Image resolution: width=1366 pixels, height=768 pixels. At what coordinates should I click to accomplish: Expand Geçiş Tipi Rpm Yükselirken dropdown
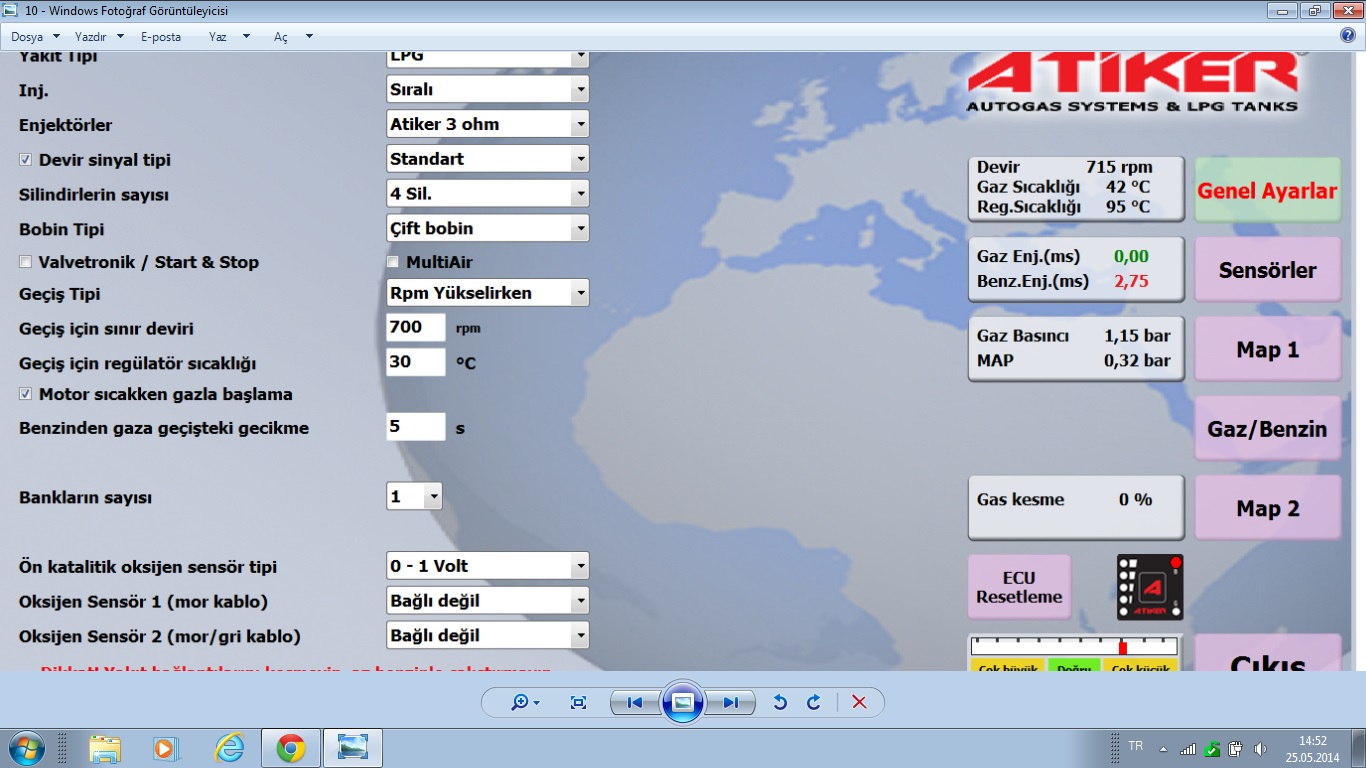click(x=488, y=293)
